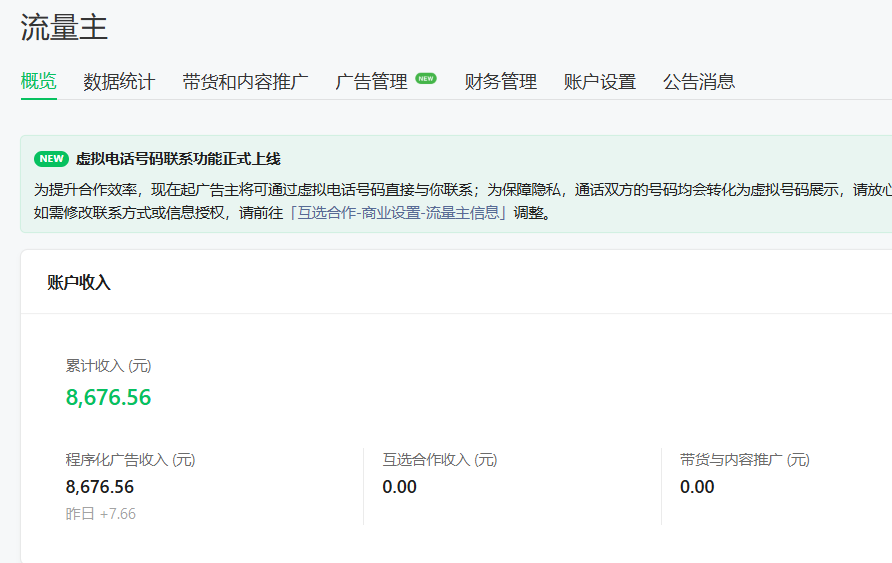Click the 昨日 +7.66 text
This screenshot has height=563, width=892.
click(101, 514)
